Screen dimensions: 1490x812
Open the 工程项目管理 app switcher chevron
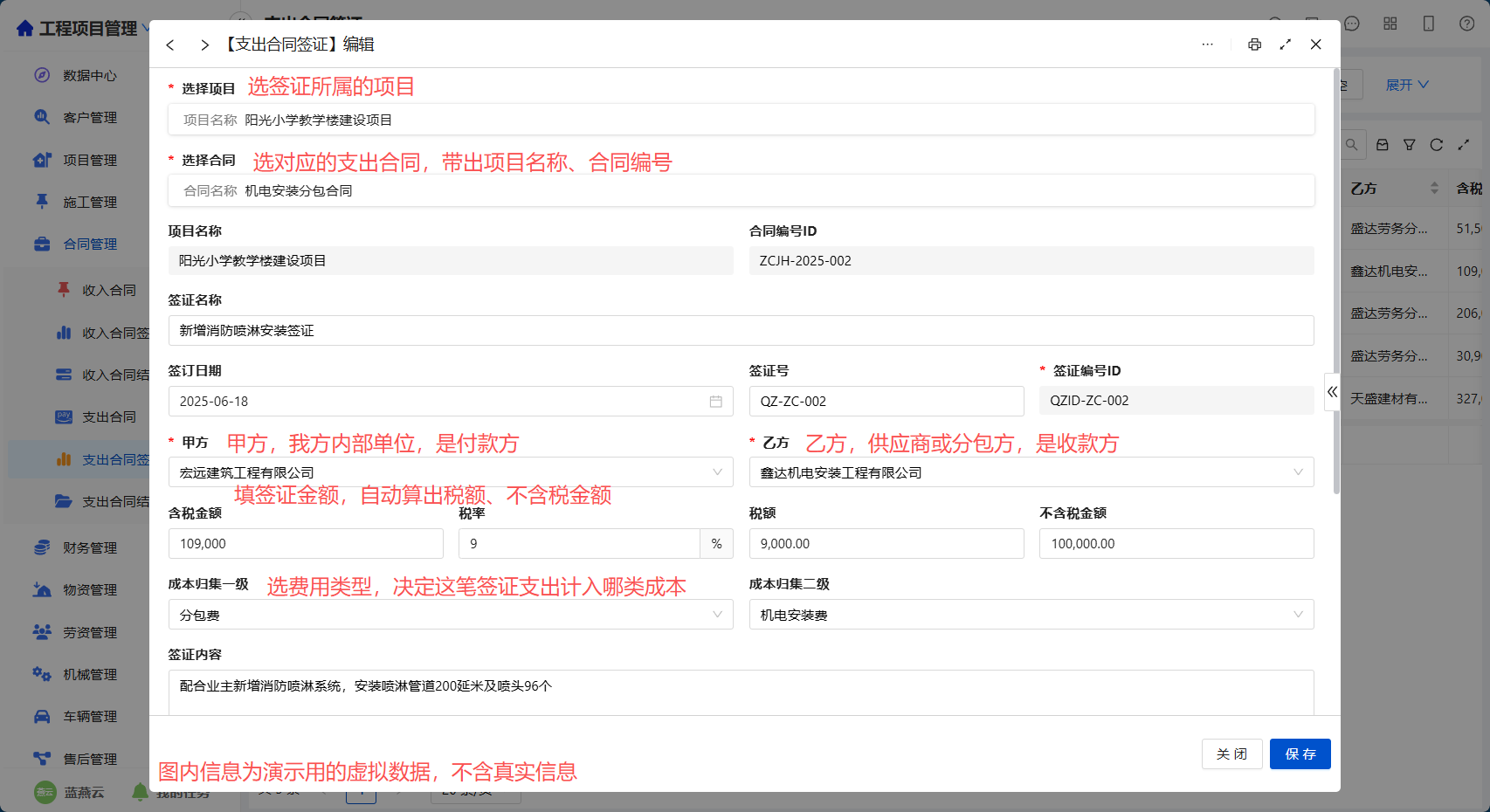[146, 29]
